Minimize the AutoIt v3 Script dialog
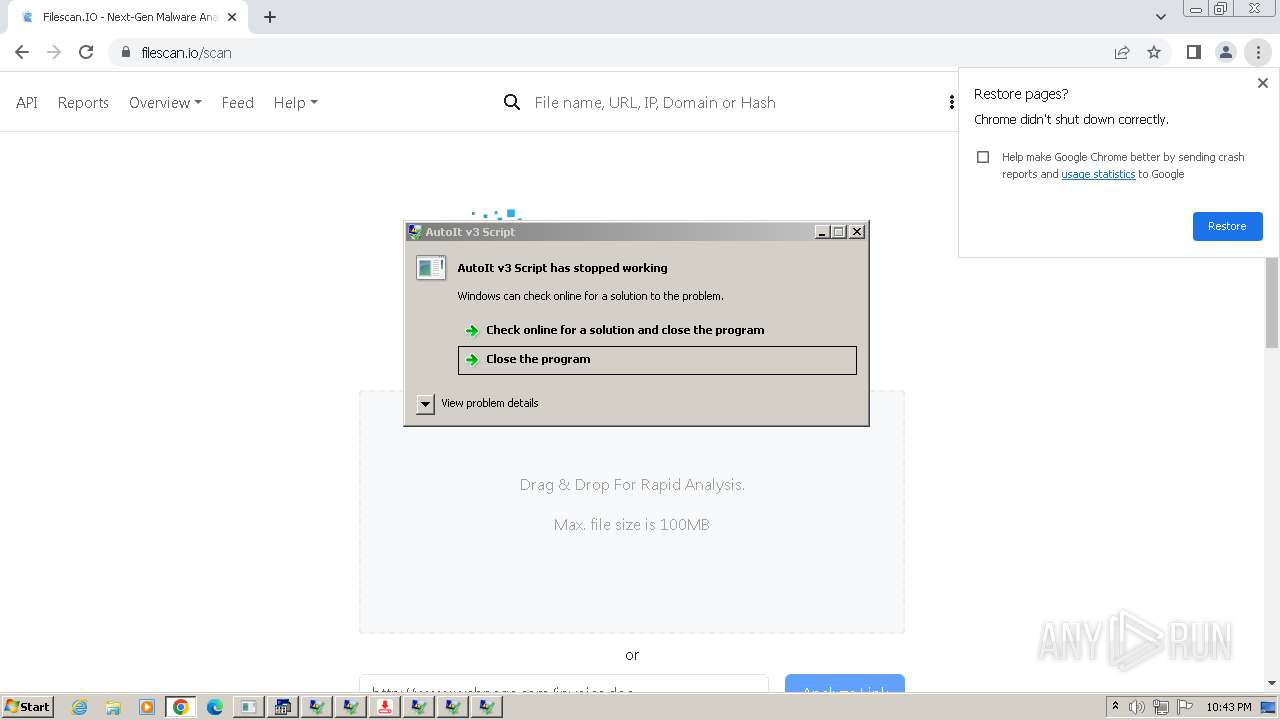Screen dimensions: 1280x720 point(822,232)
